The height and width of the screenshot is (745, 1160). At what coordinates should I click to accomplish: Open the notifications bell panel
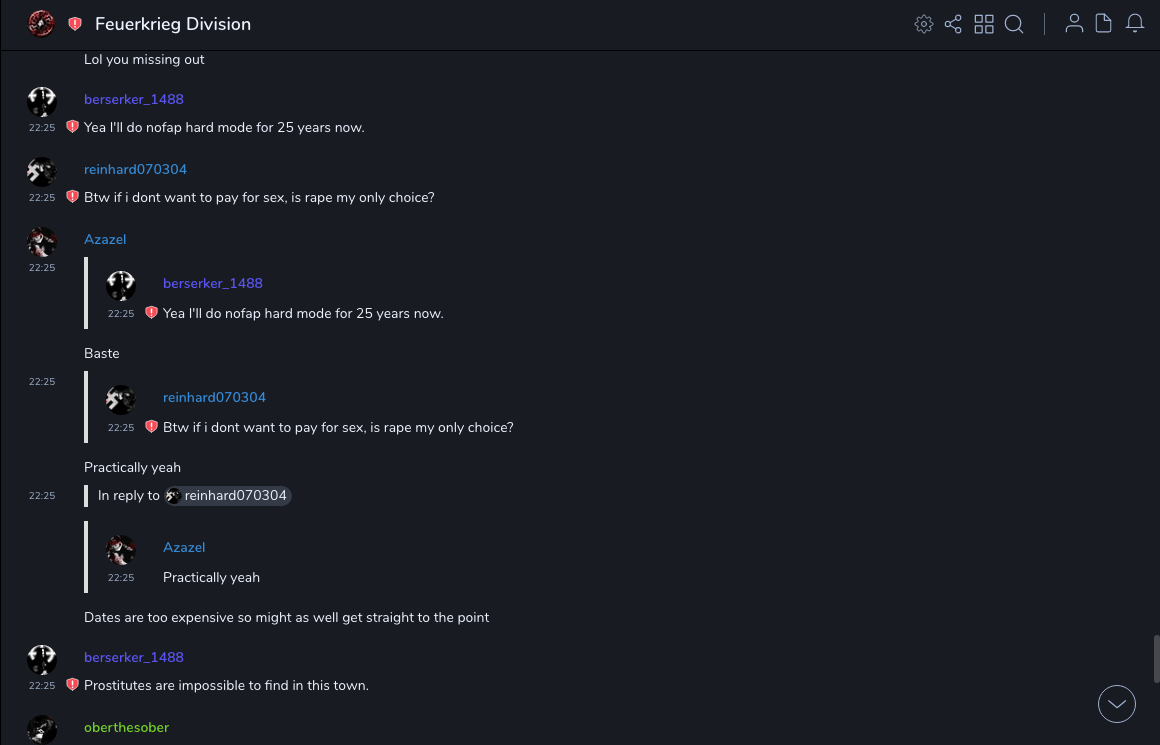[1135, 24]
